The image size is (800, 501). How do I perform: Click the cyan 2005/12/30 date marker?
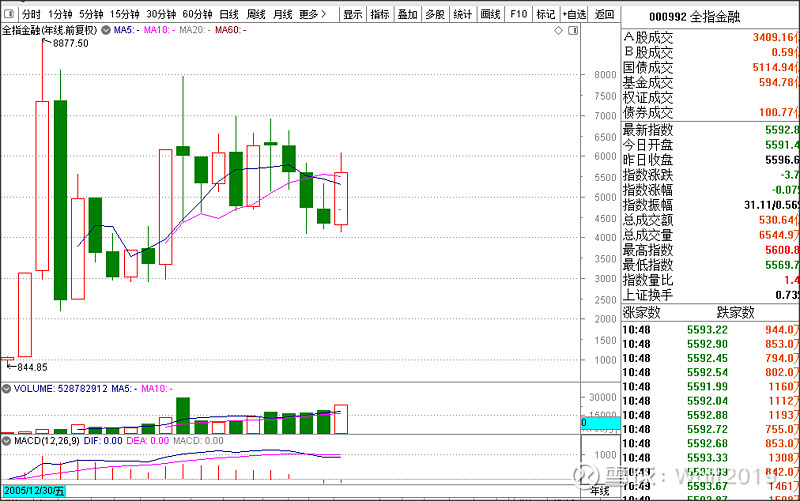(33, 490)
